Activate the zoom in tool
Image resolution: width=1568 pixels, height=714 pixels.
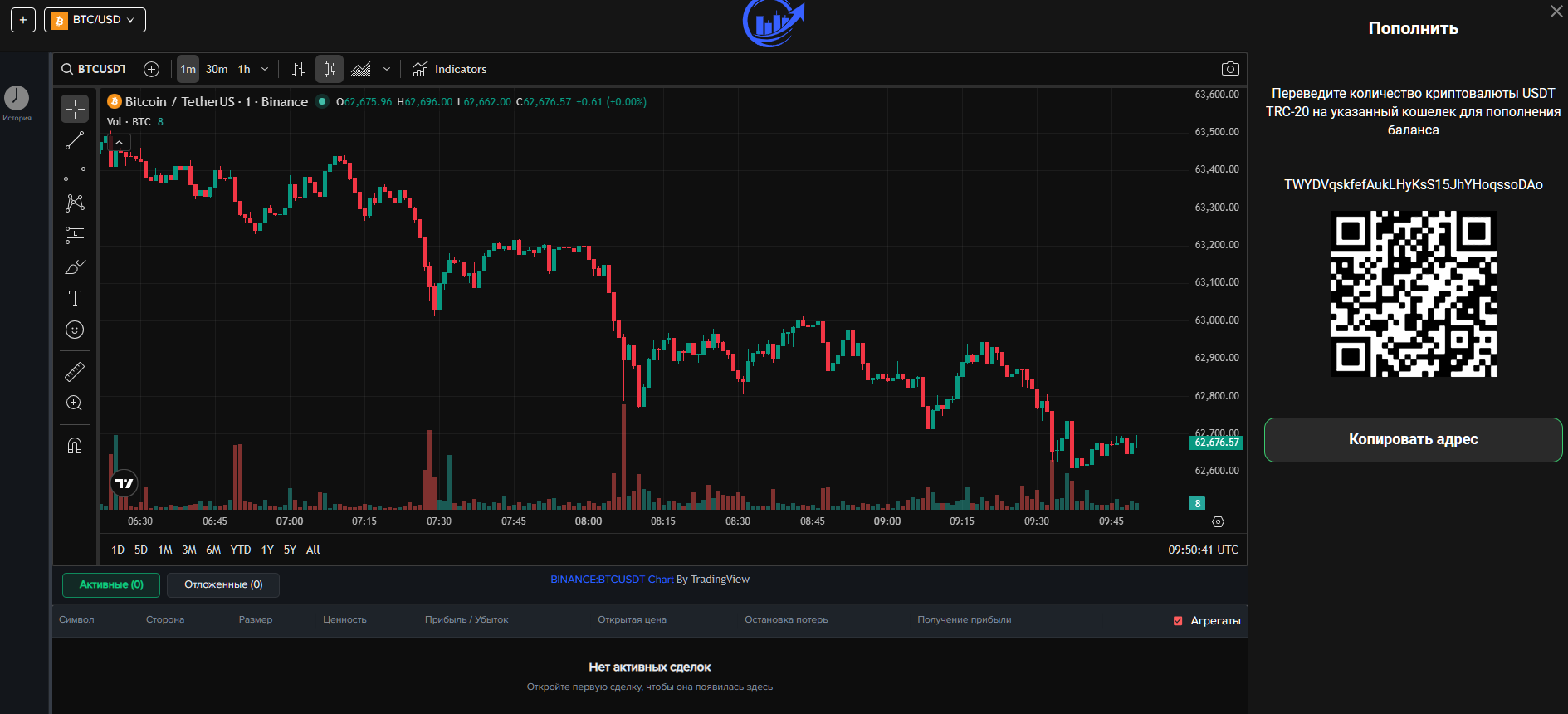coord(75,403)
